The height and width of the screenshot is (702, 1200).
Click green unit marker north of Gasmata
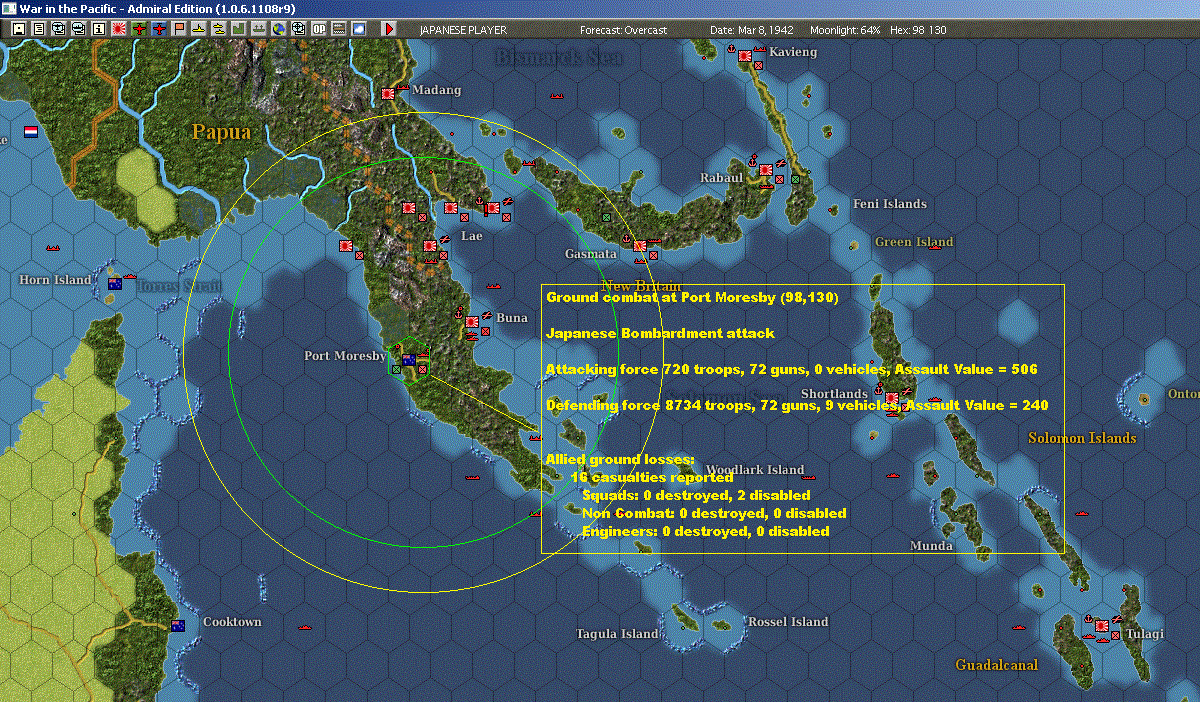tap(604, 217)
